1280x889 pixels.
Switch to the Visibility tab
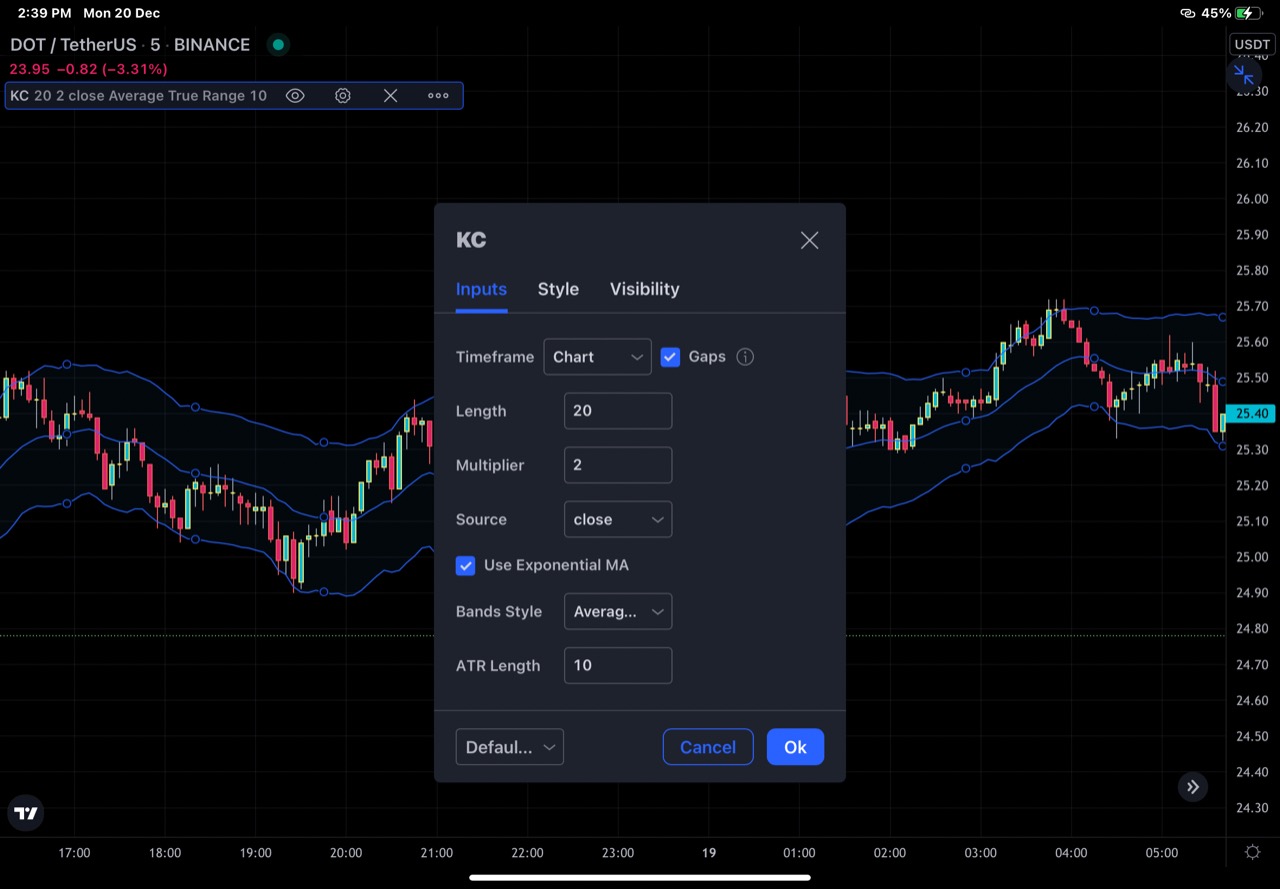[x=644, y=289]
